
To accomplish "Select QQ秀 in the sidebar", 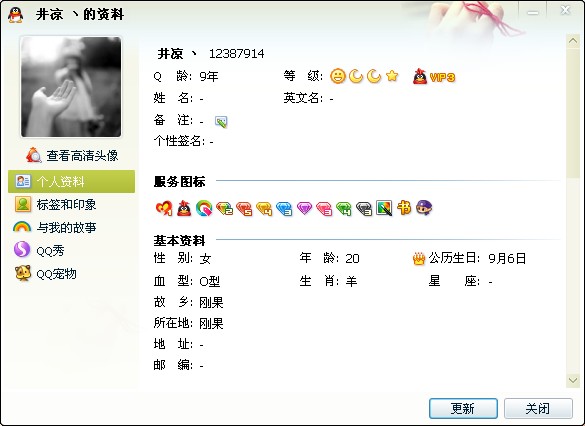I will [x=39, y=250].
